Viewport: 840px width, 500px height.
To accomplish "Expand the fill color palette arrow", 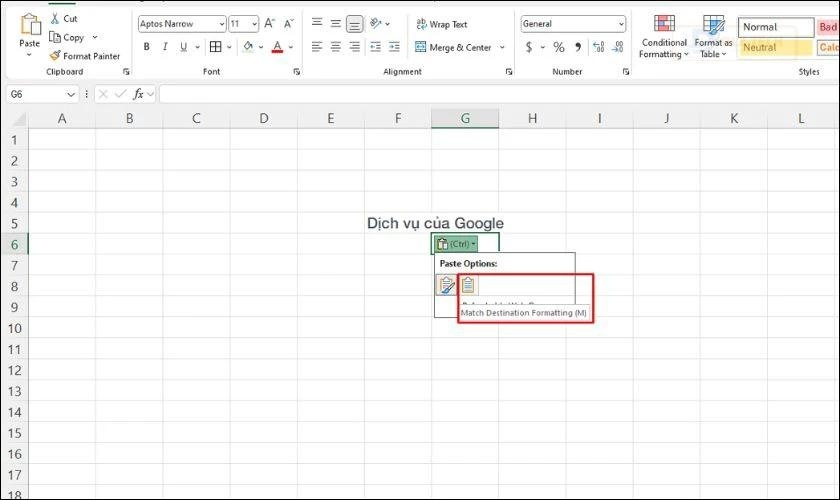I will [x=261, y=47].
